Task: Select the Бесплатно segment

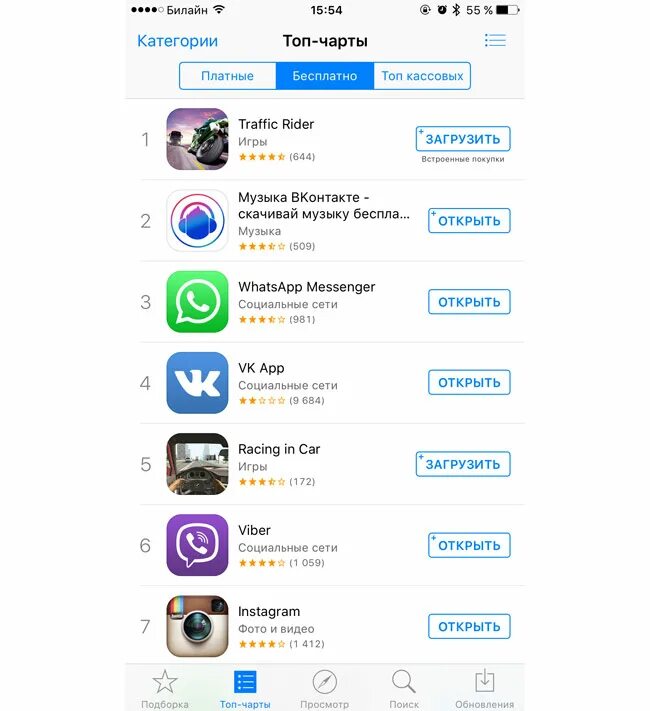Action: (x=325, y=76)
